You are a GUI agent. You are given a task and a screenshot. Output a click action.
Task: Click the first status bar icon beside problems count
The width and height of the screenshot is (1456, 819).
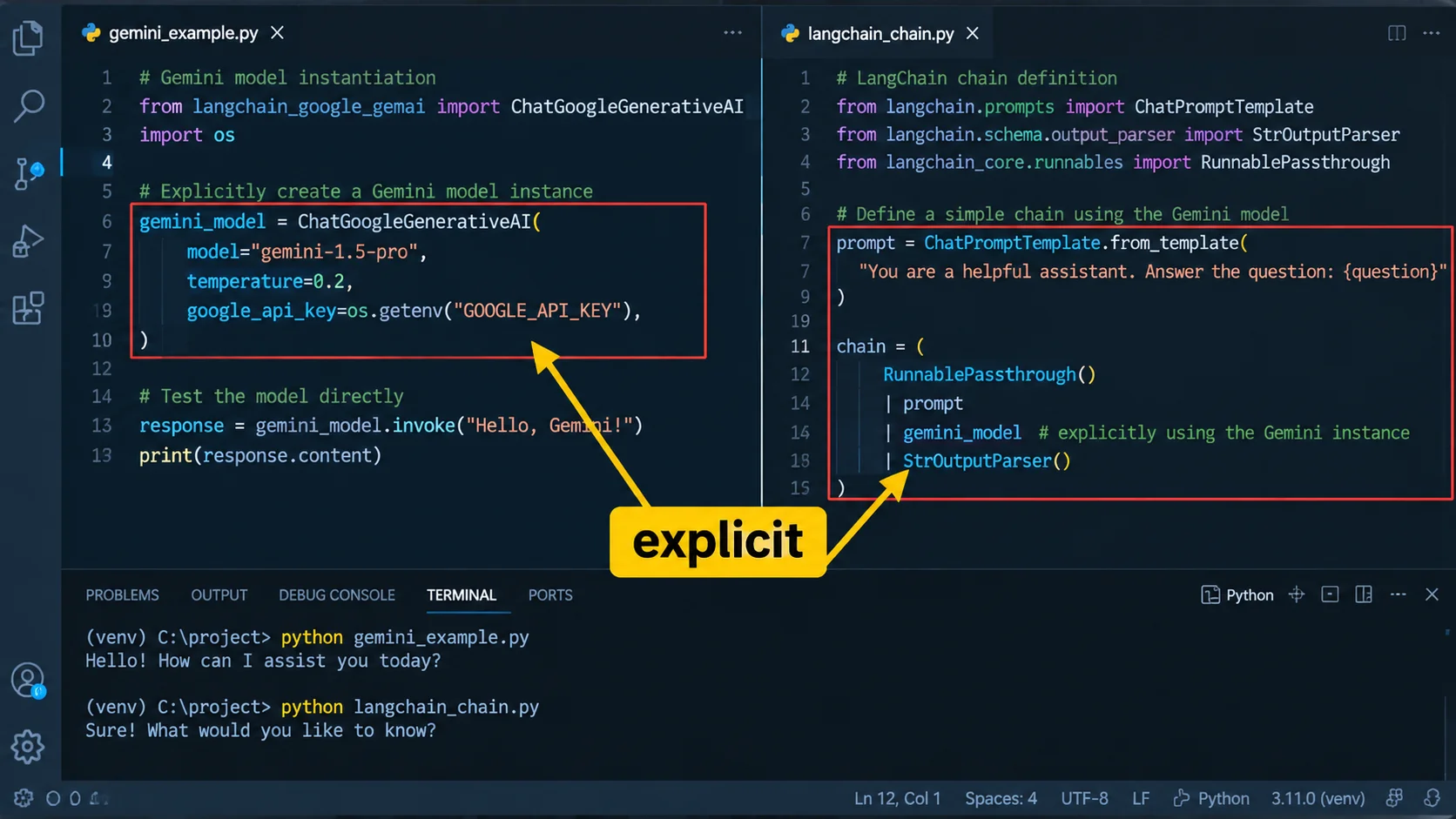(x=24, y=798)
